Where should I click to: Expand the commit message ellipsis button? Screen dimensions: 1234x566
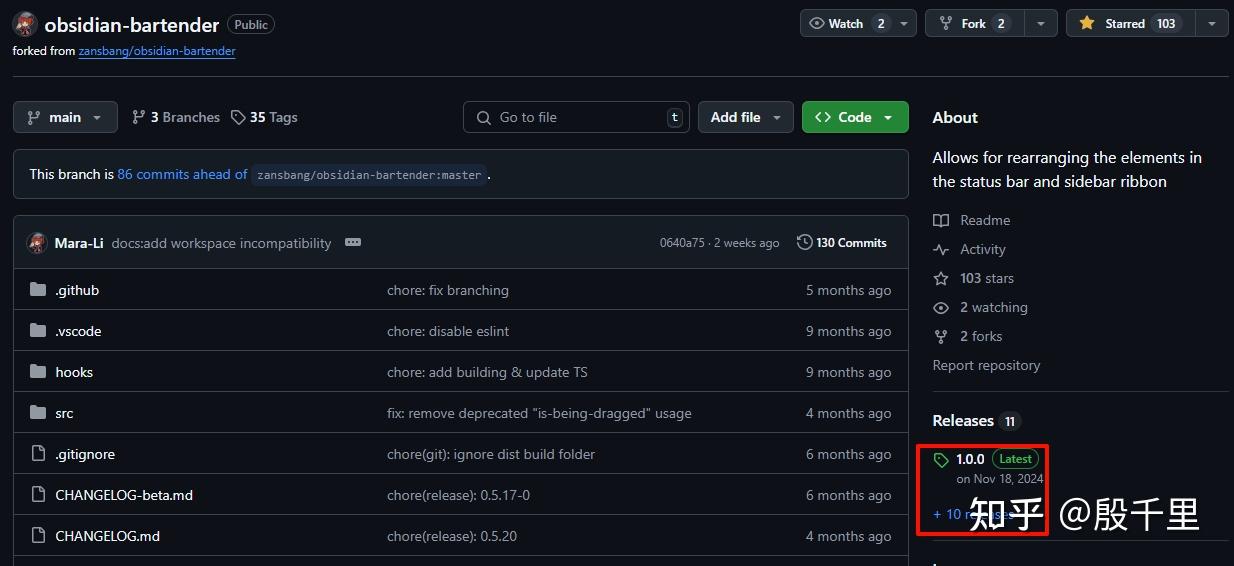tap(352, 243)
